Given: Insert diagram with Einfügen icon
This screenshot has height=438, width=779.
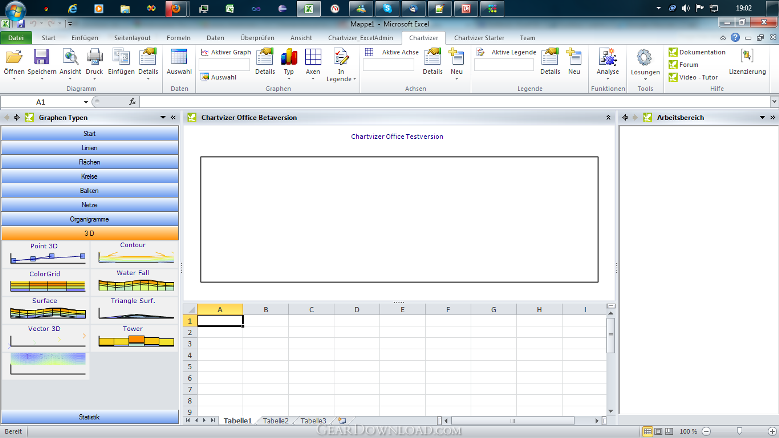Looking at the screenshot, I should pos(121,62).
